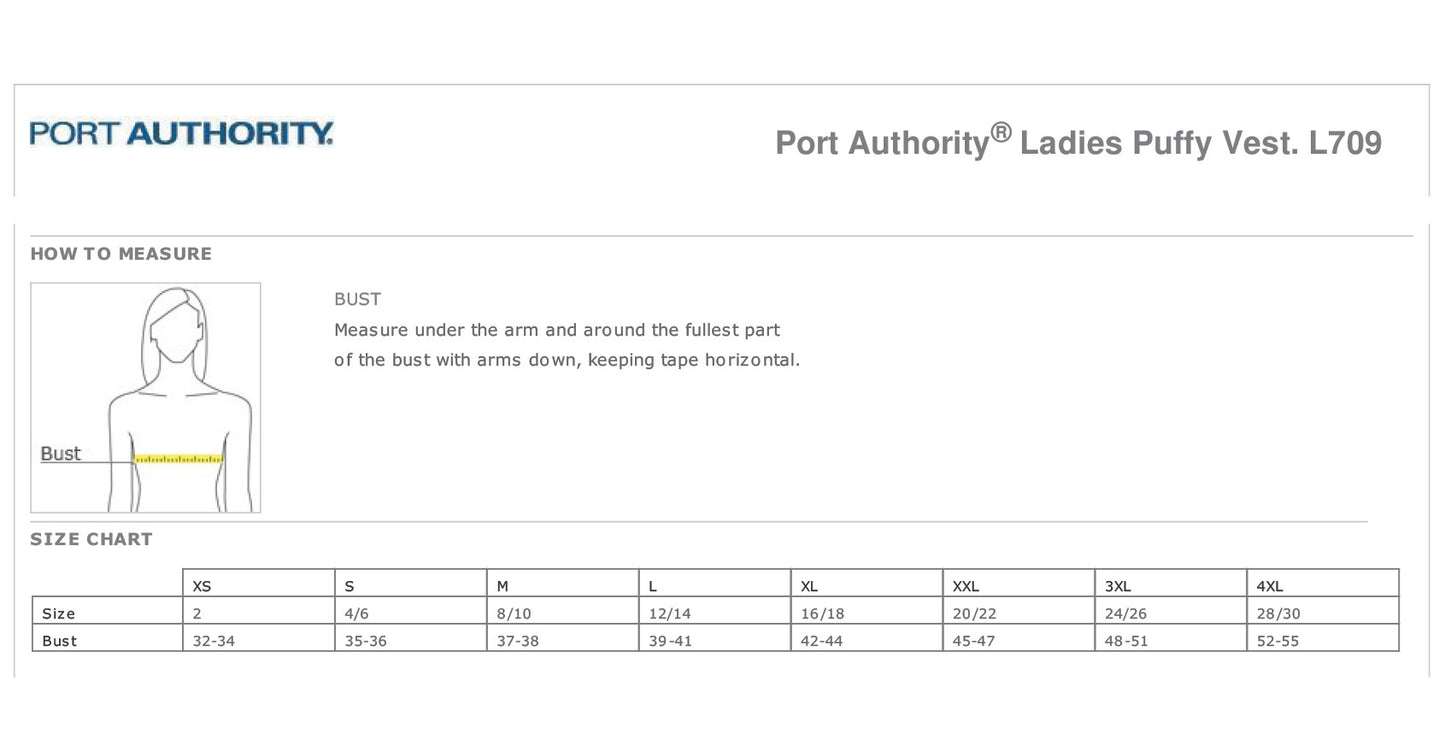Click the 52-55 bust cell
Image resolution: width=1445 pixels, height=751 pixels.
[x=1277, y=641]
